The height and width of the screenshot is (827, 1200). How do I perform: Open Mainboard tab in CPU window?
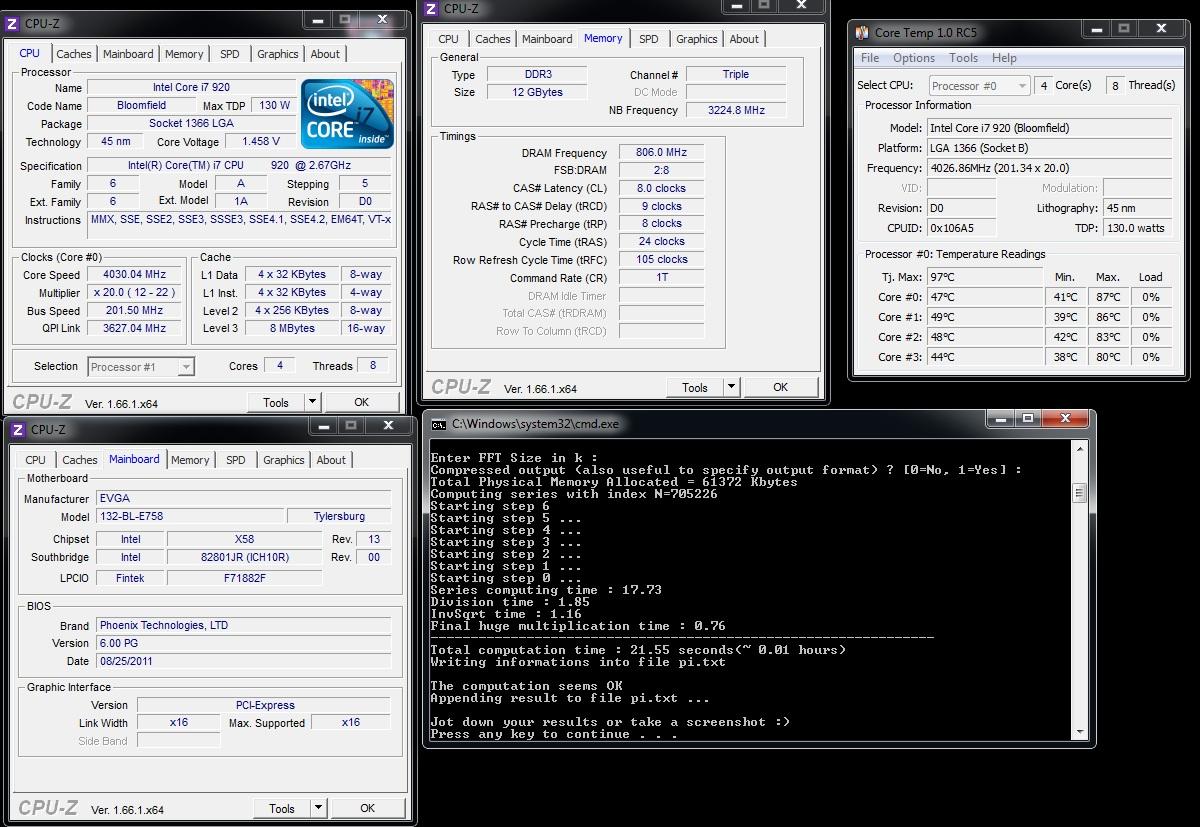click(x=128, y=54)
